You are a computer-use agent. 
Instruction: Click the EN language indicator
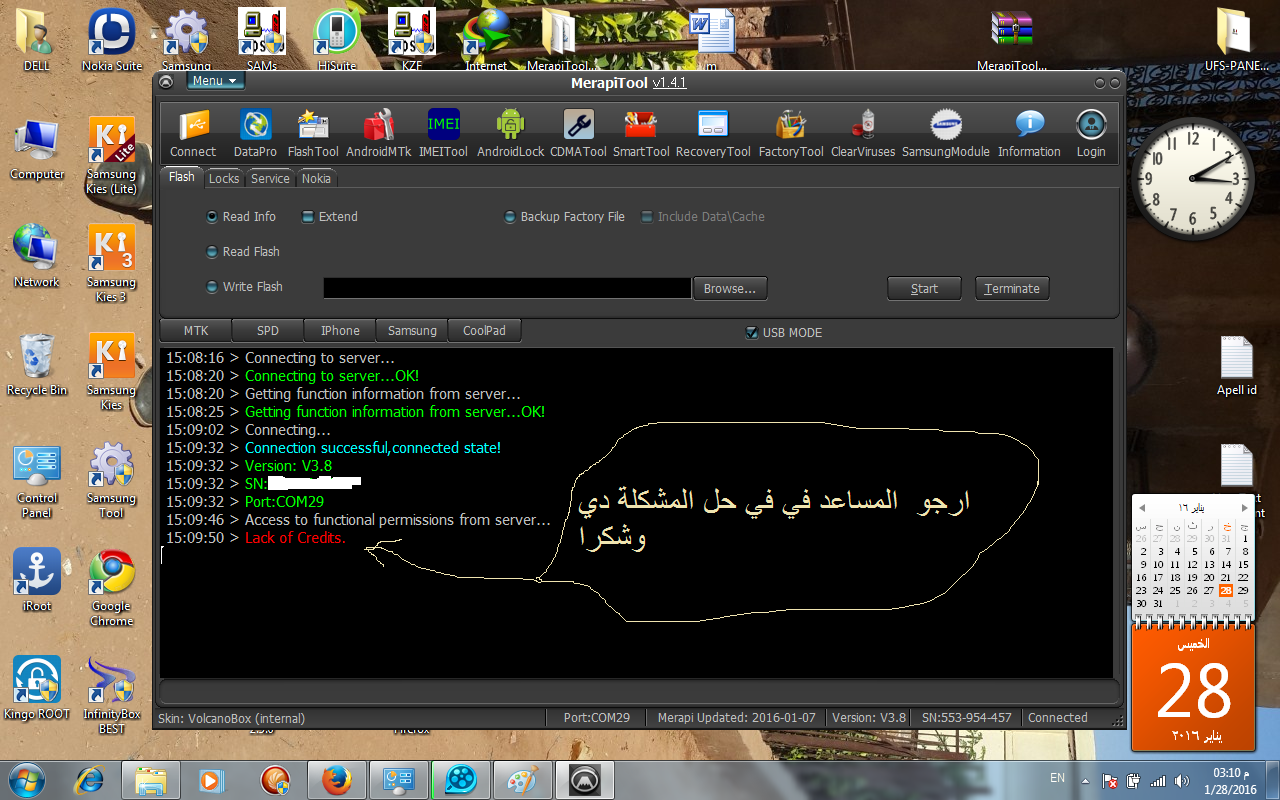tap(1057, 777)
